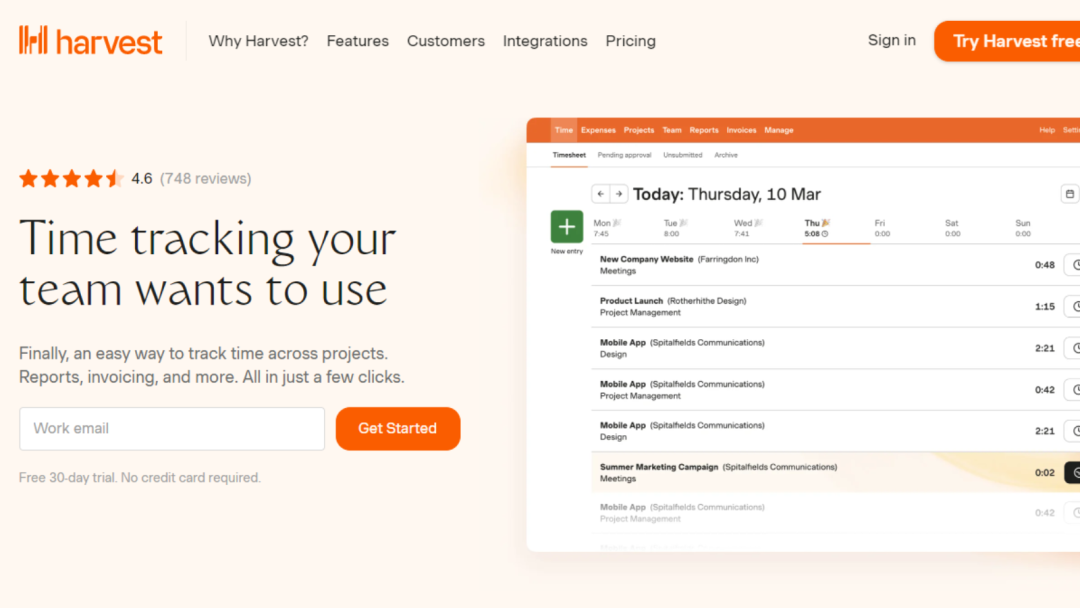
Task: Start the timer for the first Mobile App entry
Action: coord(1075,347)
